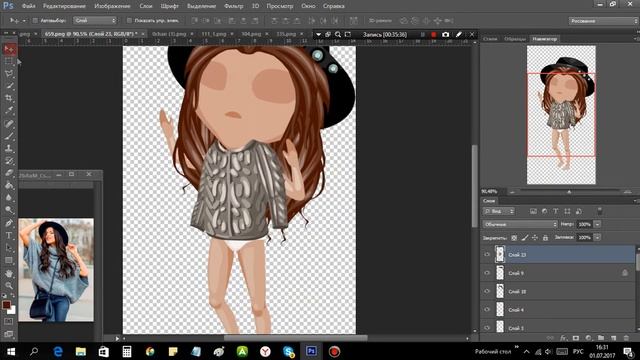Select the Blur drop tool
The image size is (640, 360).
[x=9, y=198]
